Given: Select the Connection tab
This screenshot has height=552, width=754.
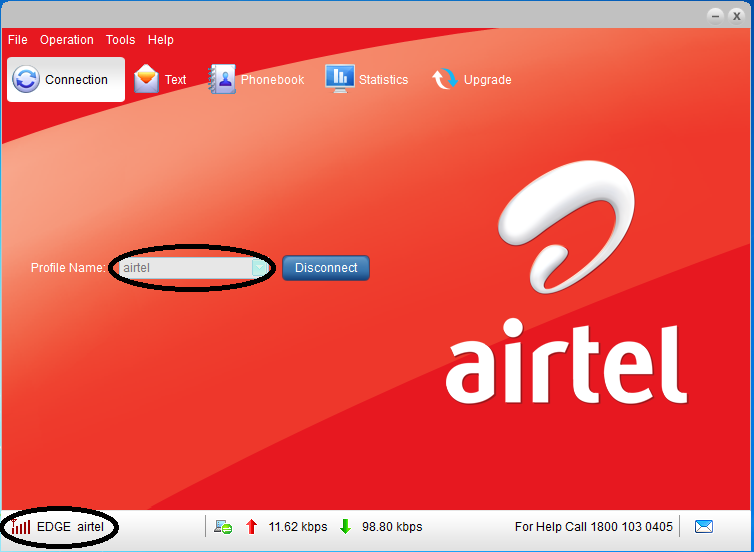Looking at the screenshot, I should click(x=66, y=79).
